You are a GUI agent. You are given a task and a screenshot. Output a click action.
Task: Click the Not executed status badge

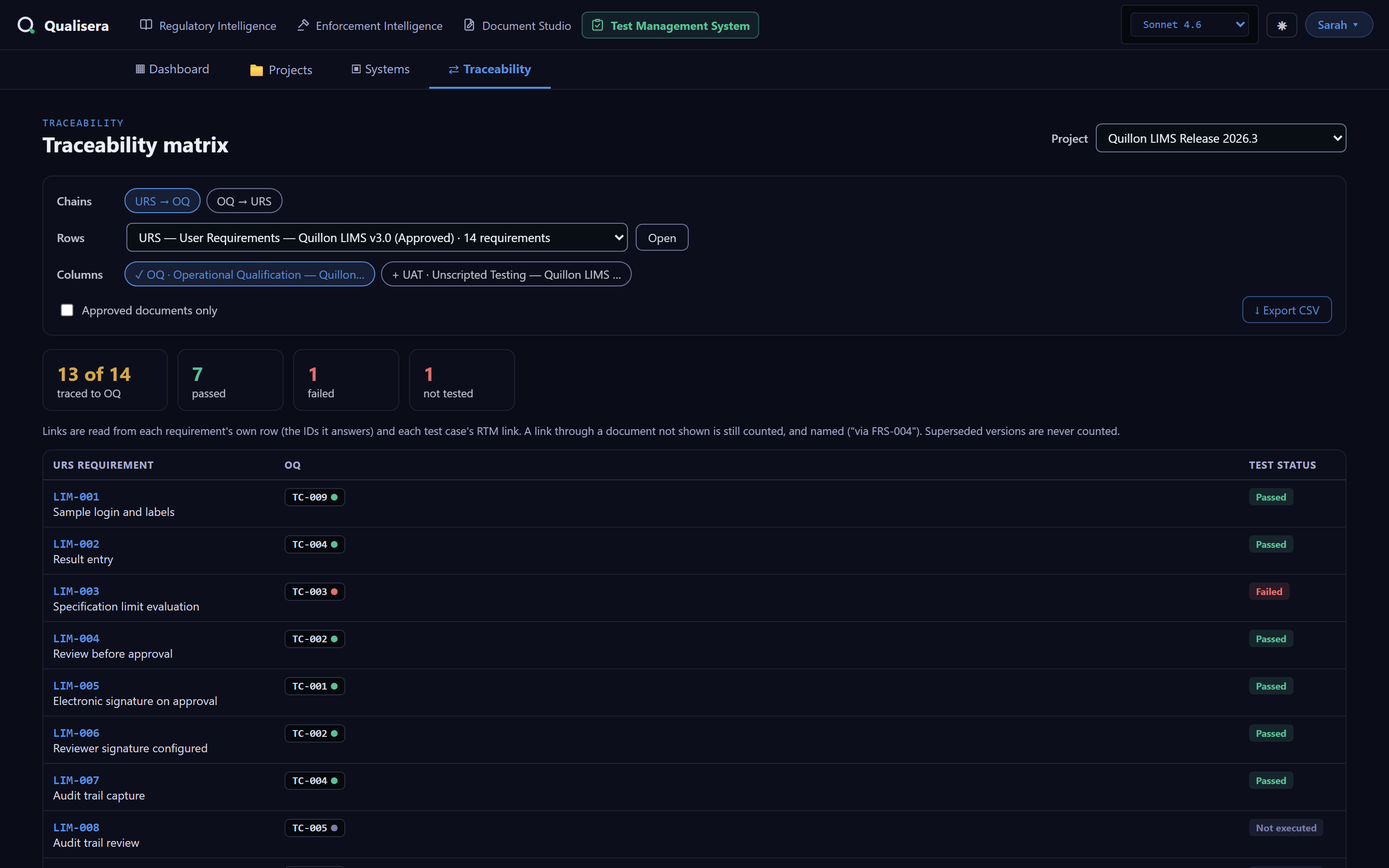[1286, 828]
